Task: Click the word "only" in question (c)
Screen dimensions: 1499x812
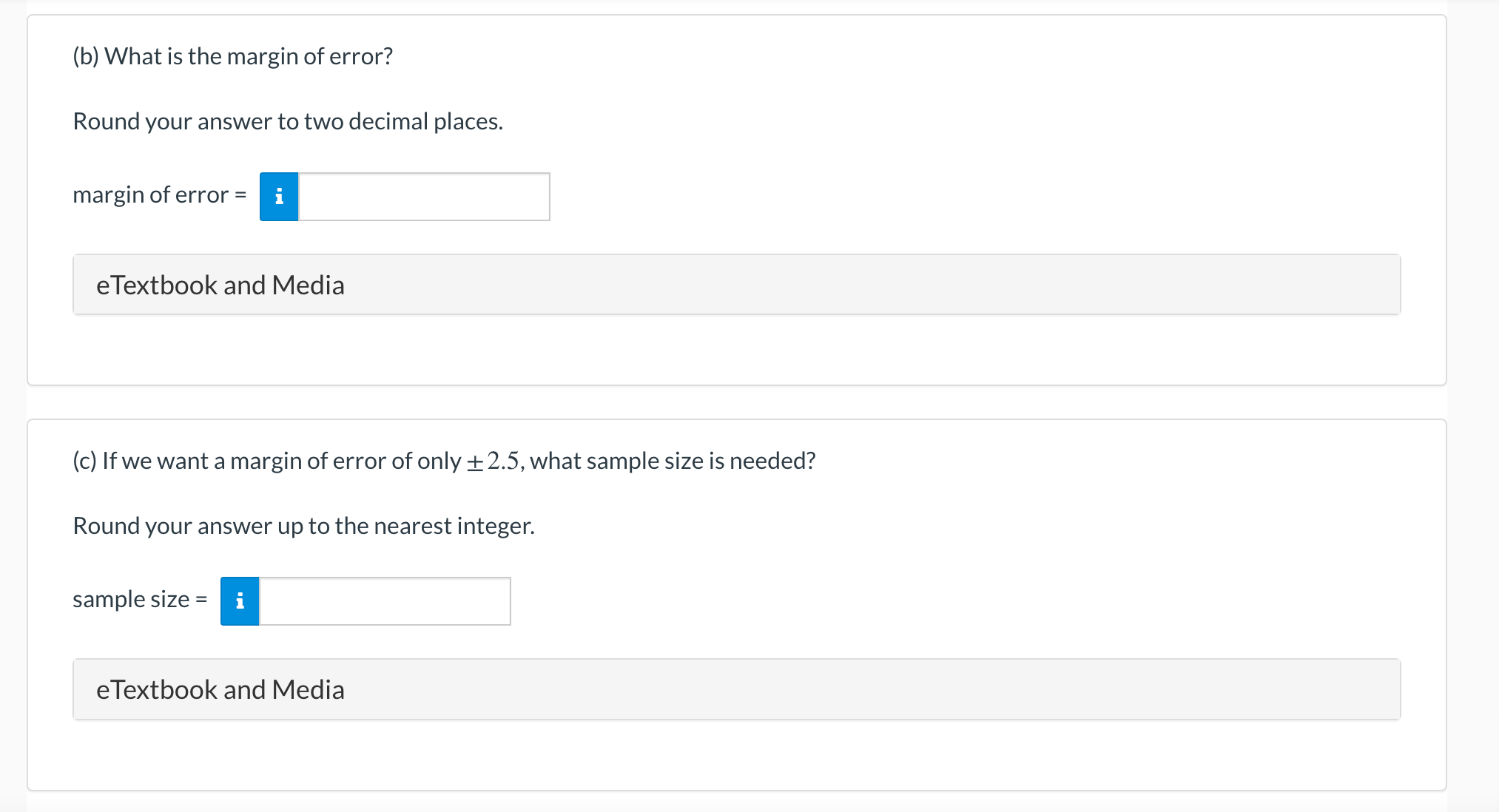Action: (x=439, y=461)
